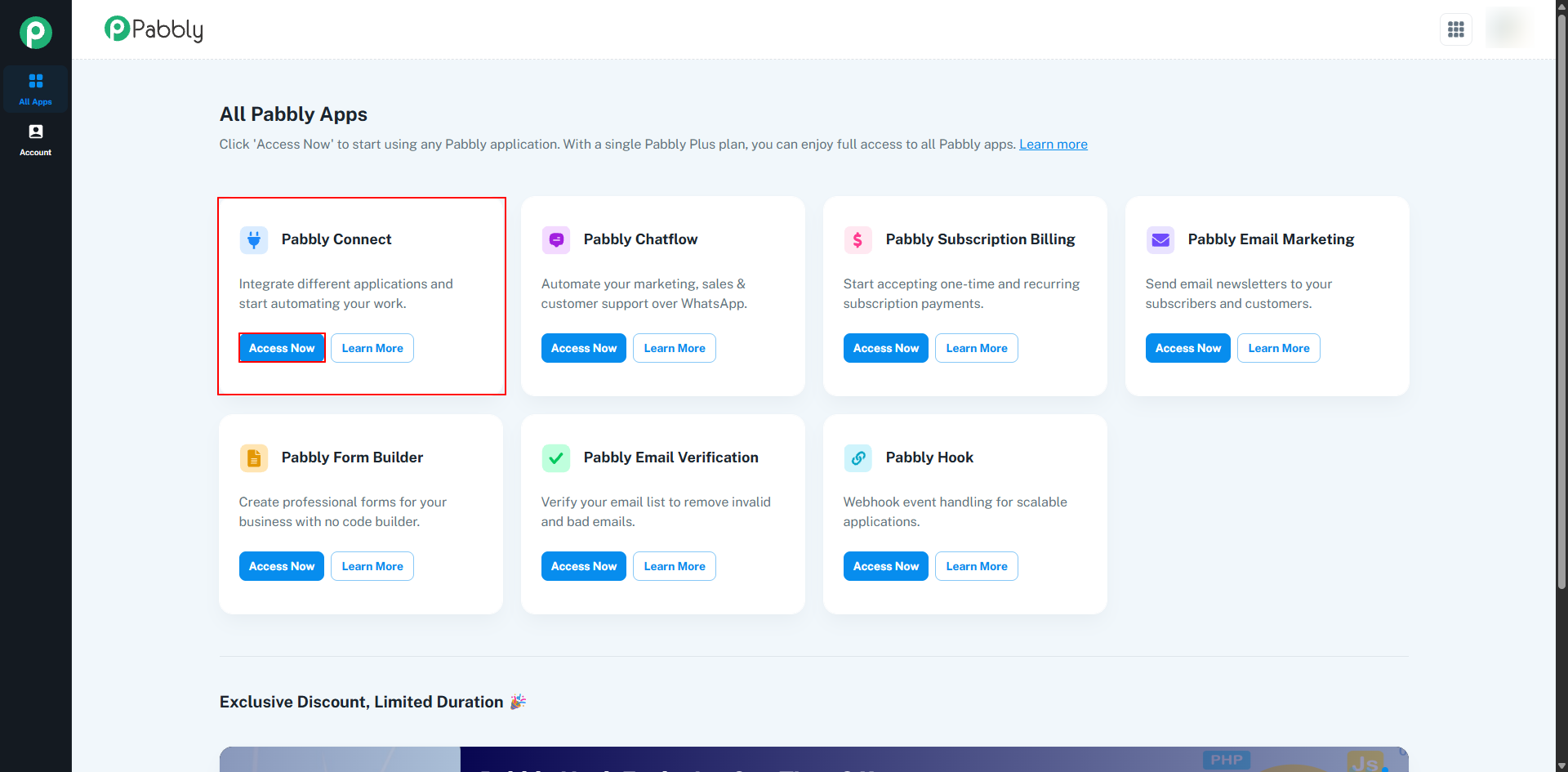Access Now for Pabbly Chatflow
Screen dimensions: 1568x772
click(x=584, y=348)
